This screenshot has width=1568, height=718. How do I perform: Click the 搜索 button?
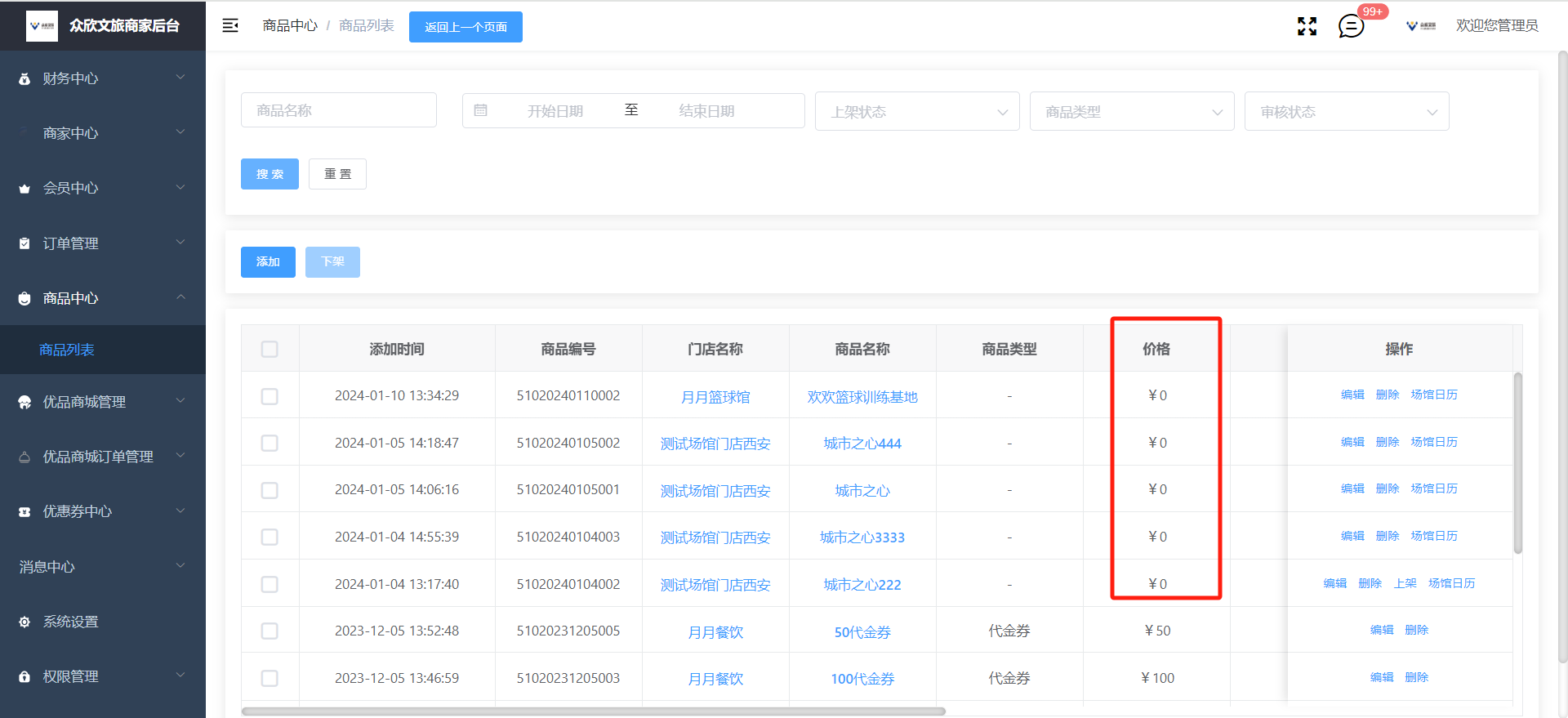269,174
